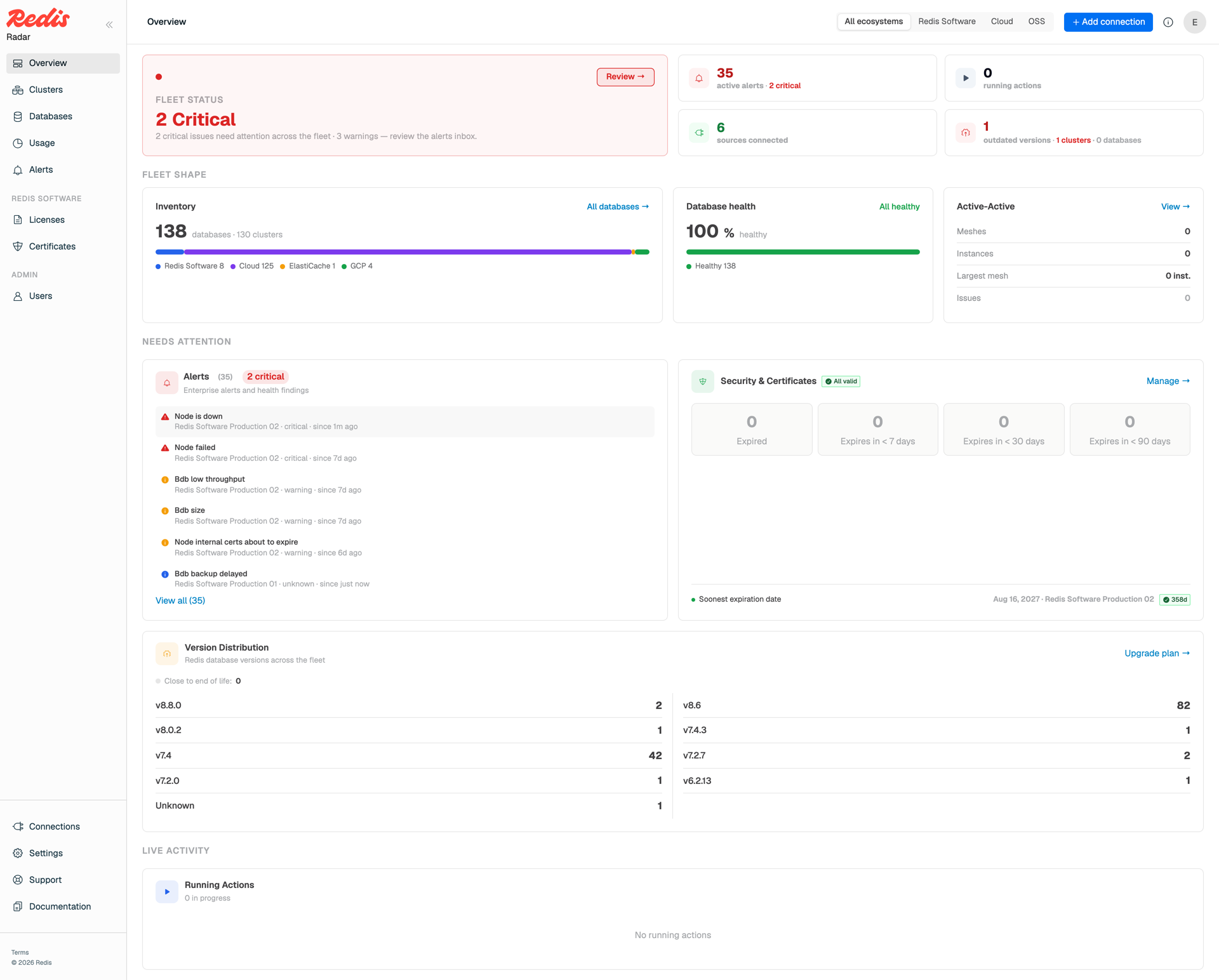Open the Node failed alert
This screenshot has height=980, width=1219.
pos(405,453)
